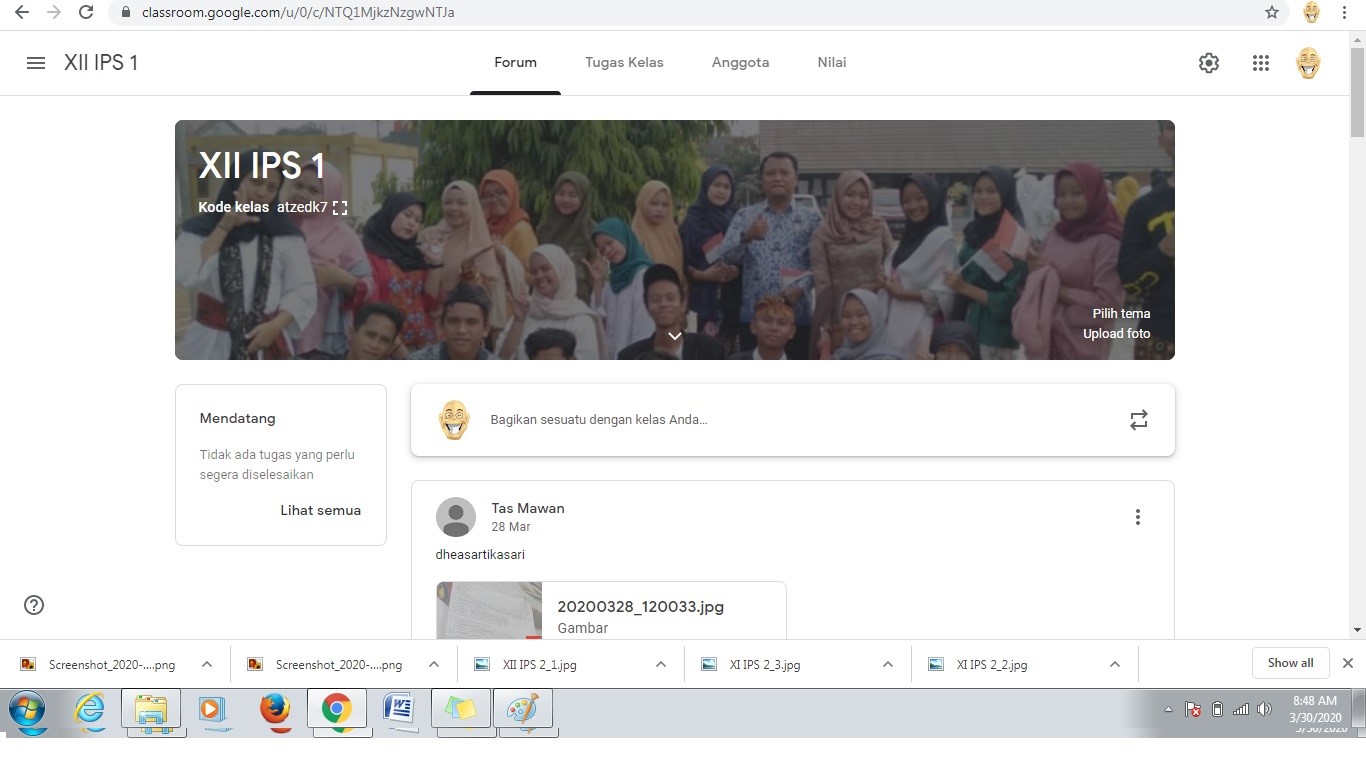
Task: Go to the Nilai tab
Action: click(831, 63)
